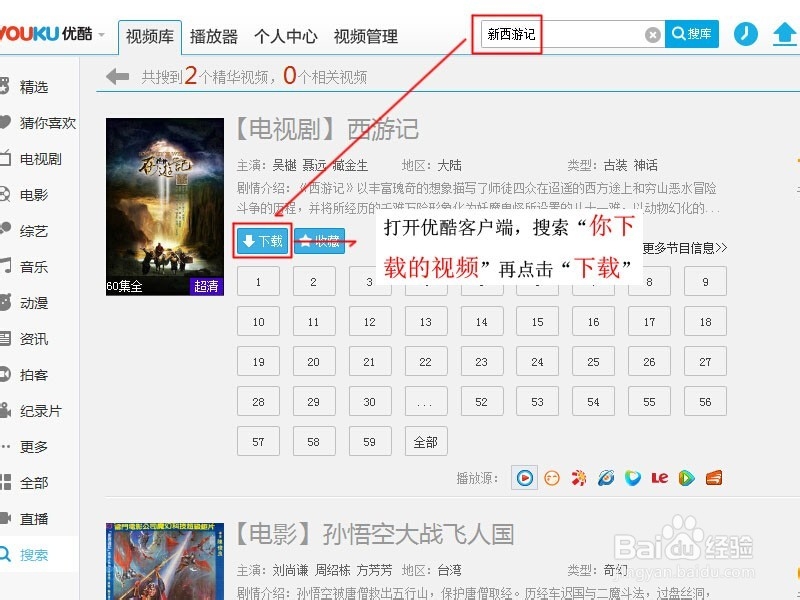Play episode 52
Image resolution: width=800 pixels, height=600 pixels.
coord(482,402)
